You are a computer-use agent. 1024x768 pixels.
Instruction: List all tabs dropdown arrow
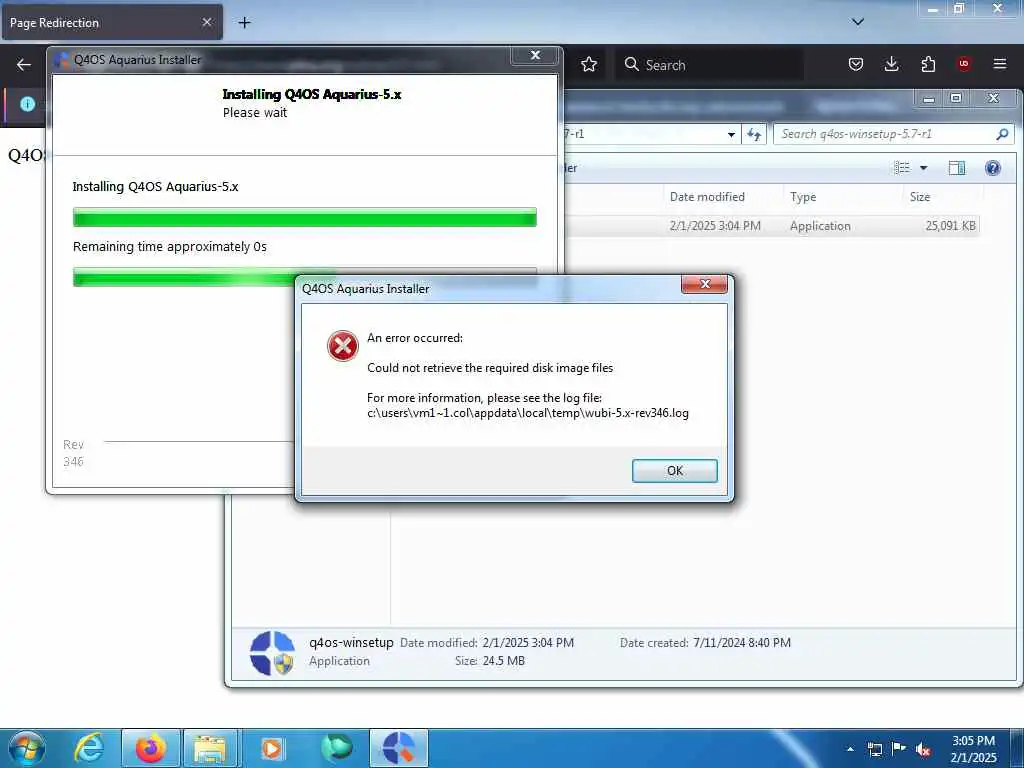point(858,22)
